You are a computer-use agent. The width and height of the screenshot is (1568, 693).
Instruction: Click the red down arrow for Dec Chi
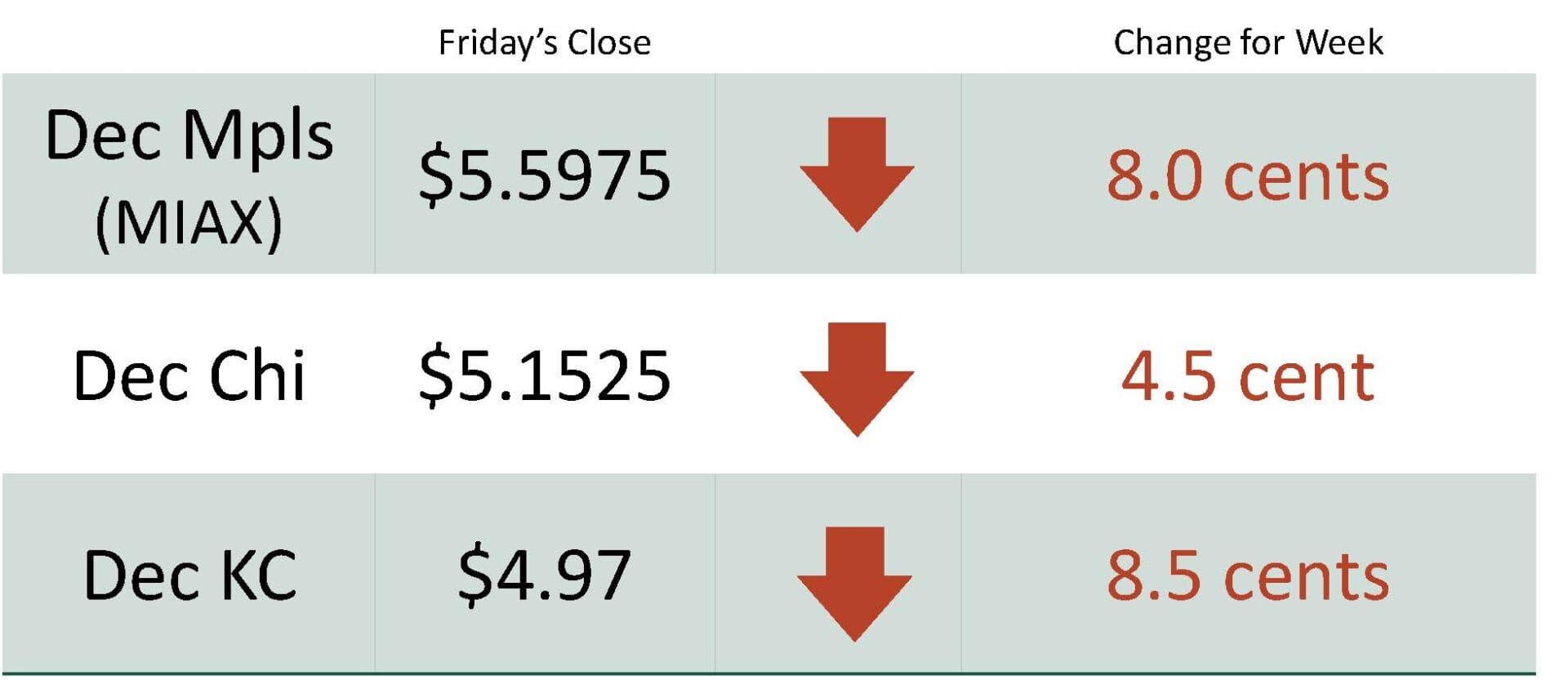click(857, 377)
